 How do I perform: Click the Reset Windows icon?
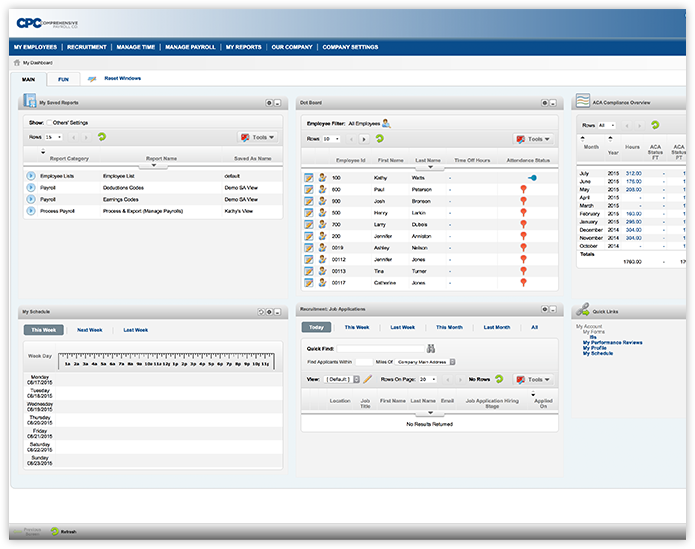[x=92, y=79]
